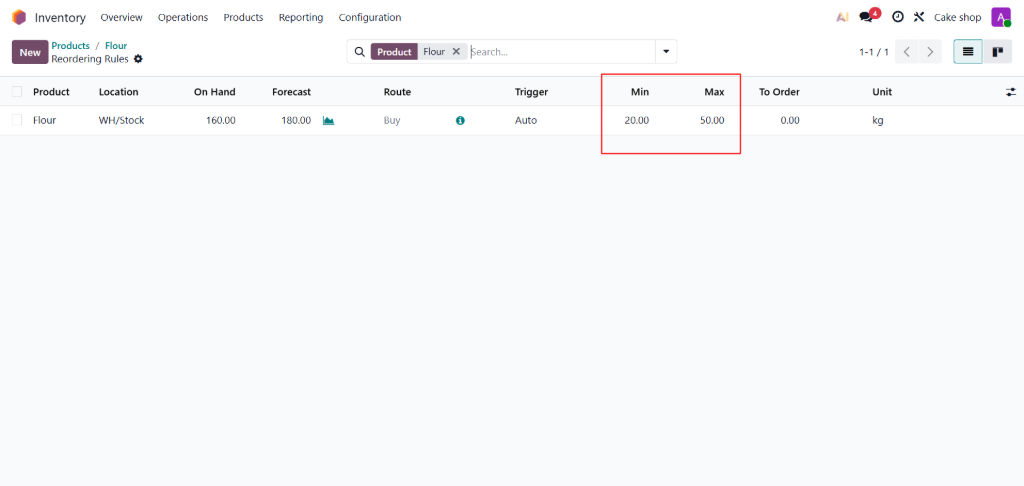
Task: Open the messages chat icon with badge
Action: (866, 17)
